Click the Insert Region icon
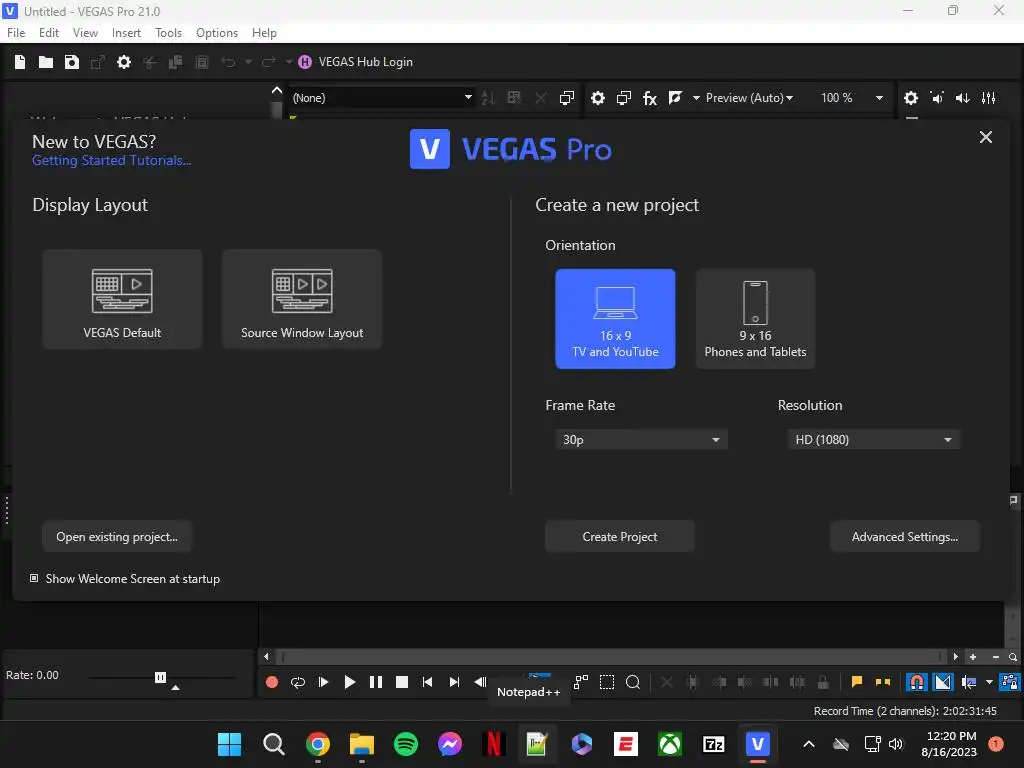The width and height of the screenshot is (1024, 768). pyautogui.click(x=883, y=682)
